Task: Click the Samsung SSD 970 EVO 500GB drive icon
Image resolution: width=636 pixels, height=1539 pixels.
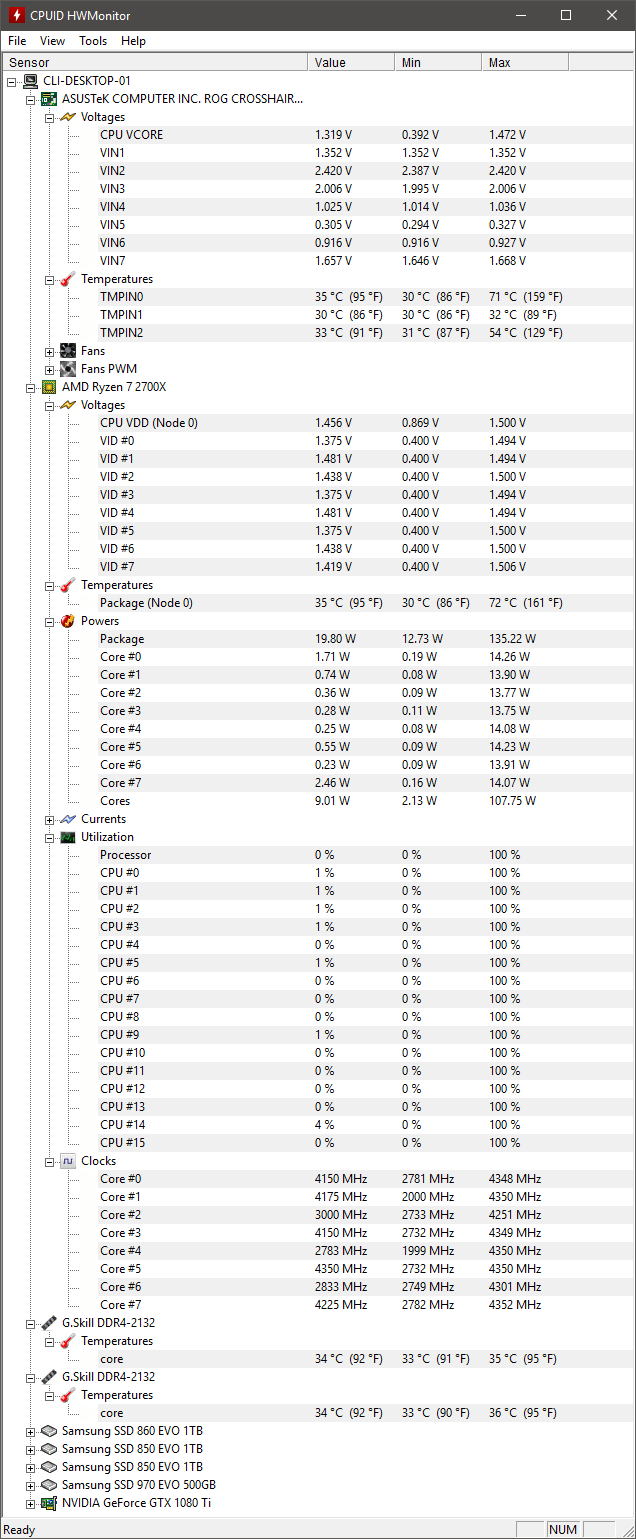Action: point(49,1485)
